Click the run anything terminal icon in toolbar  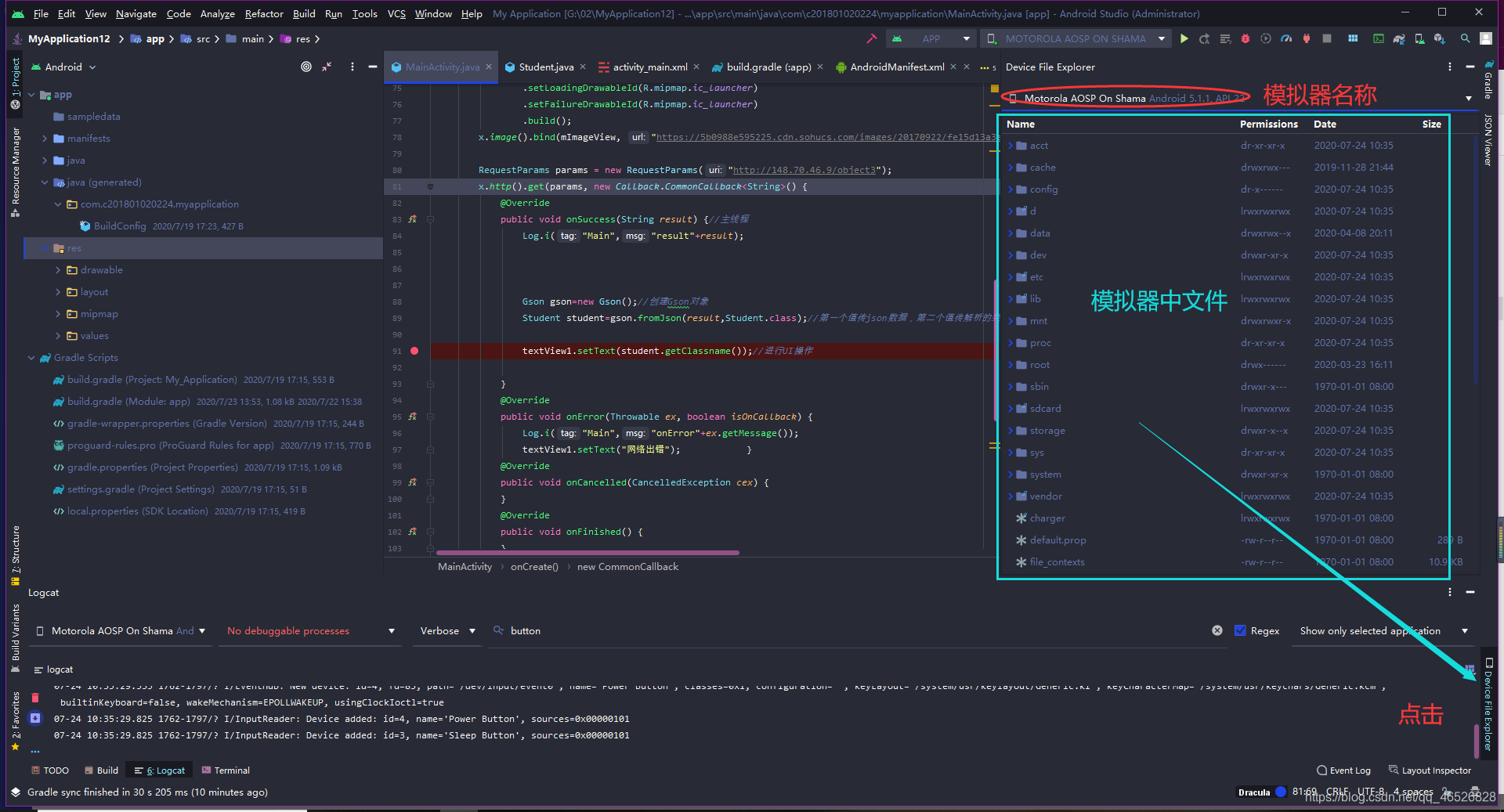(1379, 38)
